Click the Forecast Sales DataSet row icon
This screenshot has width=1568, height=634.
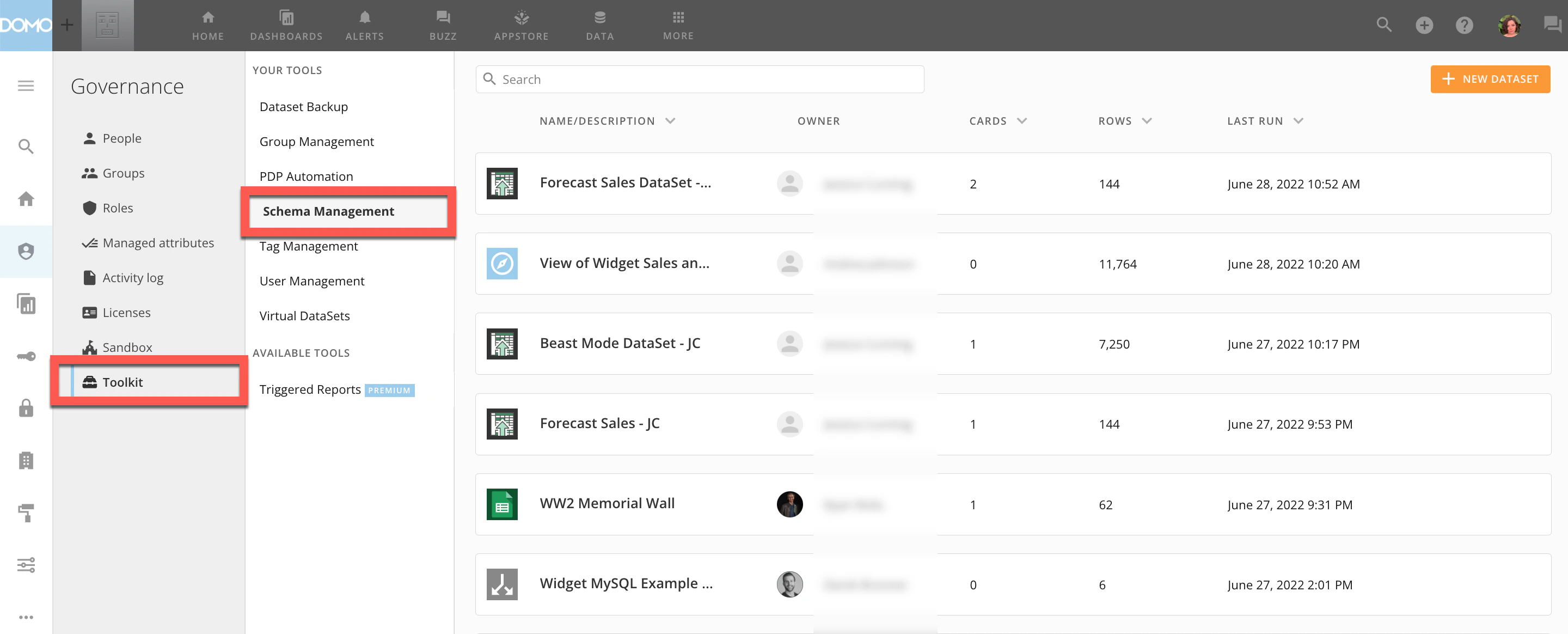tap(501, 184)
